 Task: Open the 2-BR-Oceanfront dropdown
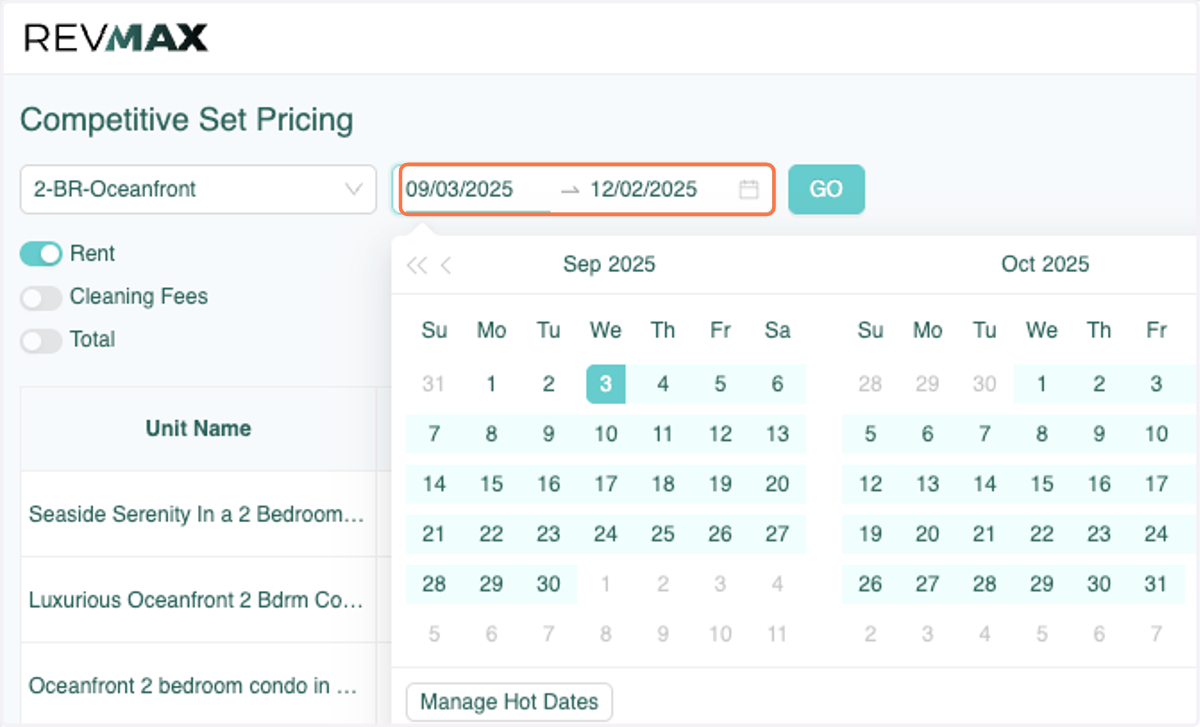tap(198, 189)
